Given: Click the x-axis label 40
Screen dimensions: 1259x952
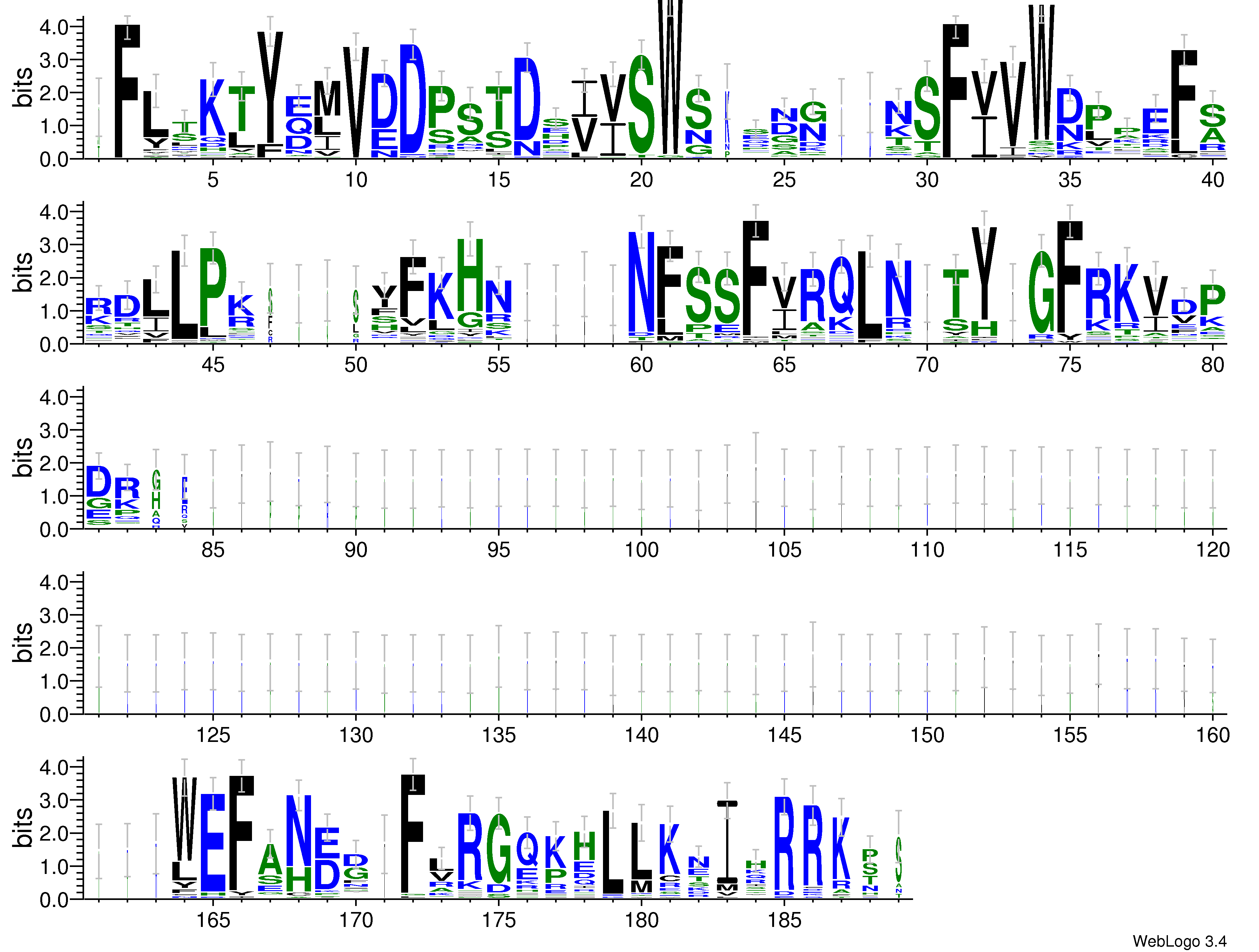Looking at the screenshot, I should tap(1212, 180).
